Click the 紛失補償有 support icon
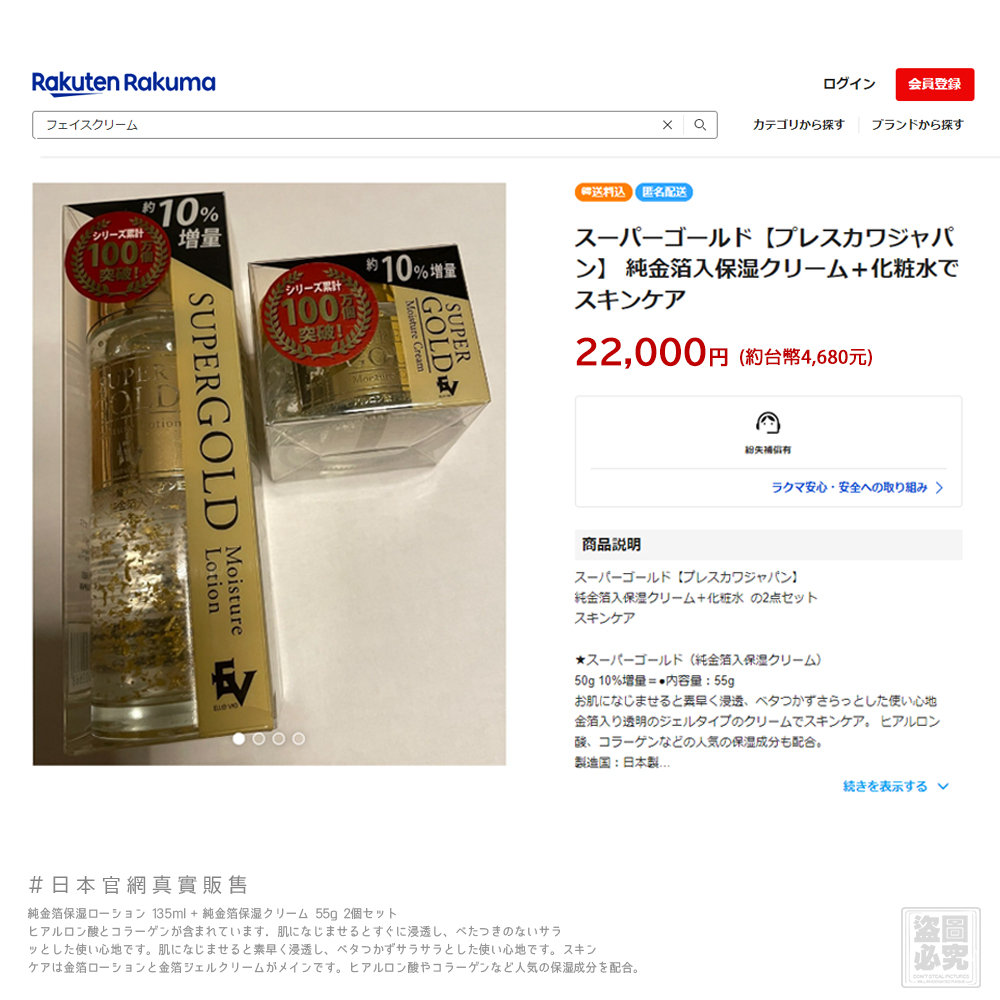This screenshot has width=1000, height=1000. [x=768, y=423]
